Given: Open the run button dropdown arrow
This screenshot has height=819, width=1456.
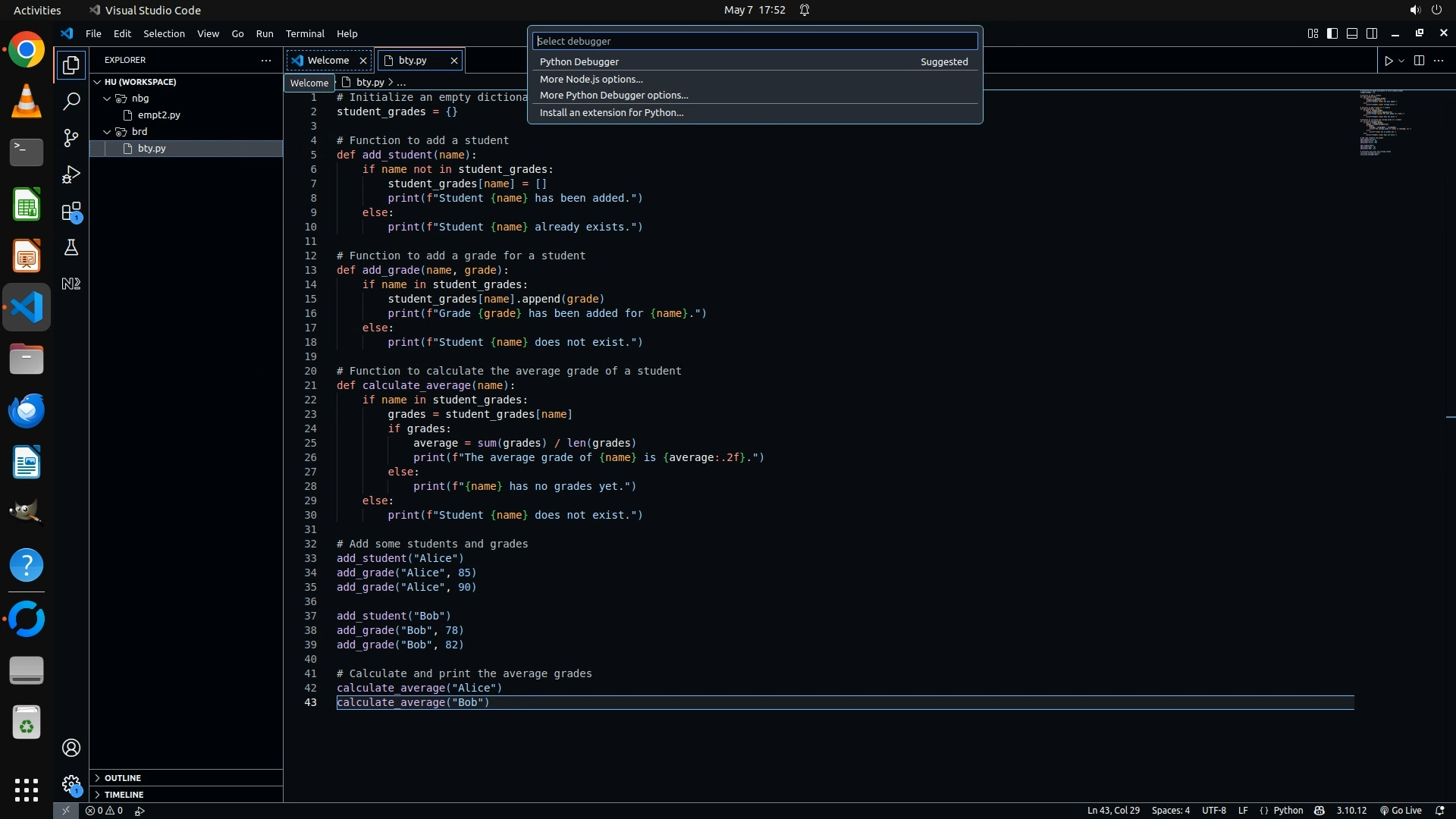Looking at the screenshot, I should pos(1401,61).
